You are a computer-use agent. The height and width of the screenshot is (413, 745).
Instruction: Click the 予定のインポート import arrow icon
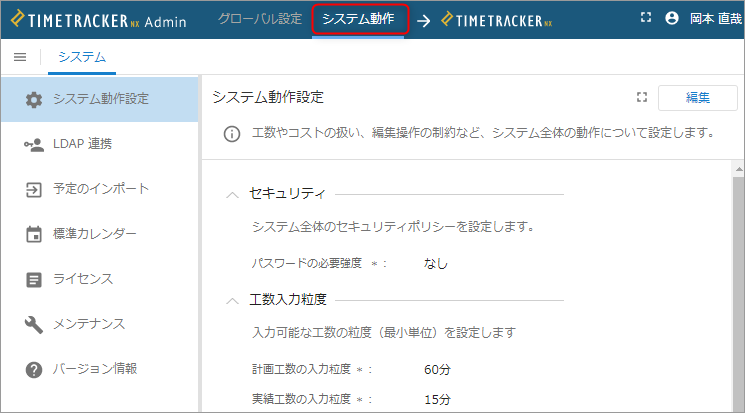click(x=34, y=190)
